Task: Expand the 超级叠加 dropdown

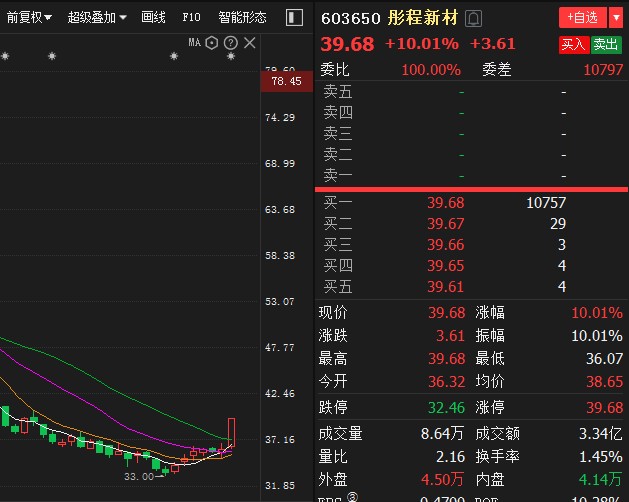Action: [x=97, y=17]
